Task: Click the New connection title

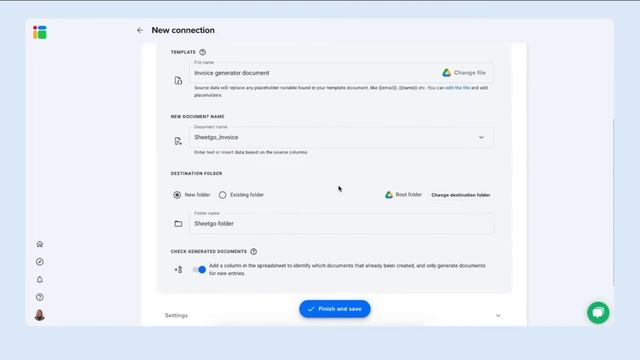Action: (183, 30)
